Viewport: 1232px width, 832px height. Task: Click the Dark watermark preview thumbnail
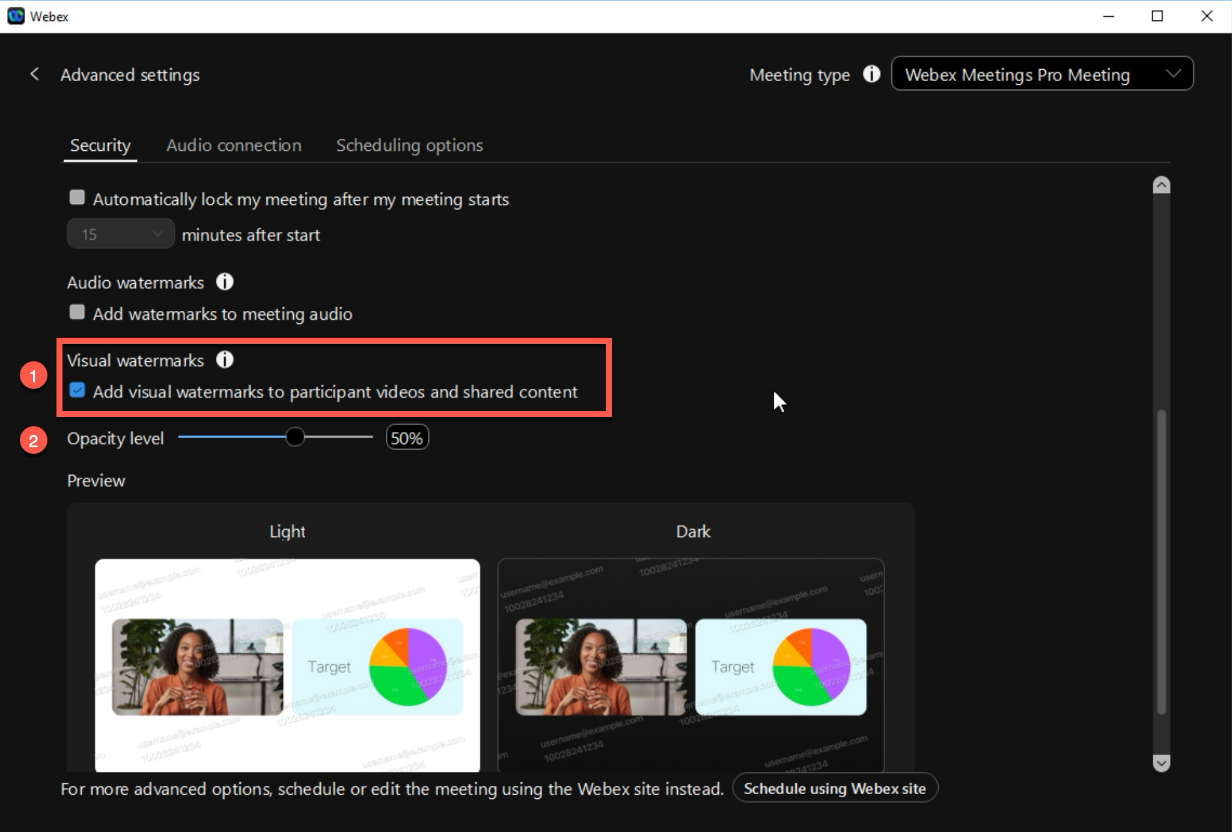click(691, 665)
